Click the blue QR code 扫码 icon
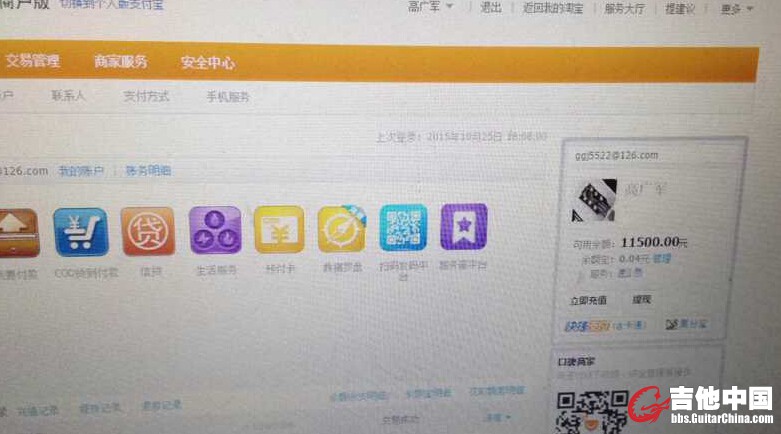This screenshot has width=781, height=434. [403, 228]
